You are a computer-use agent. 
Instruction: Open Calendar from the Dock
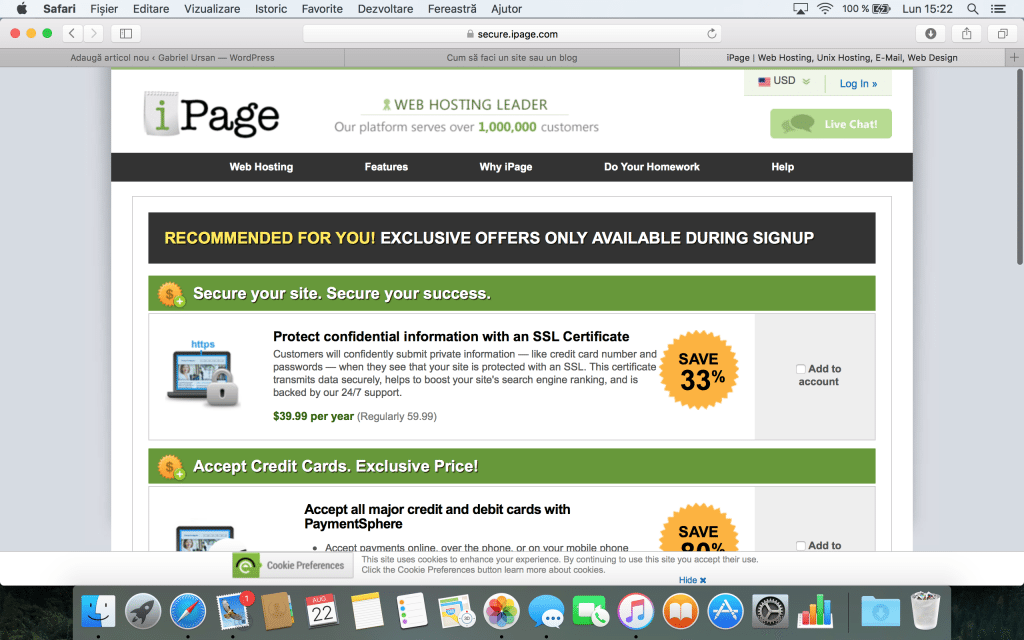click(x=322, y=612)
